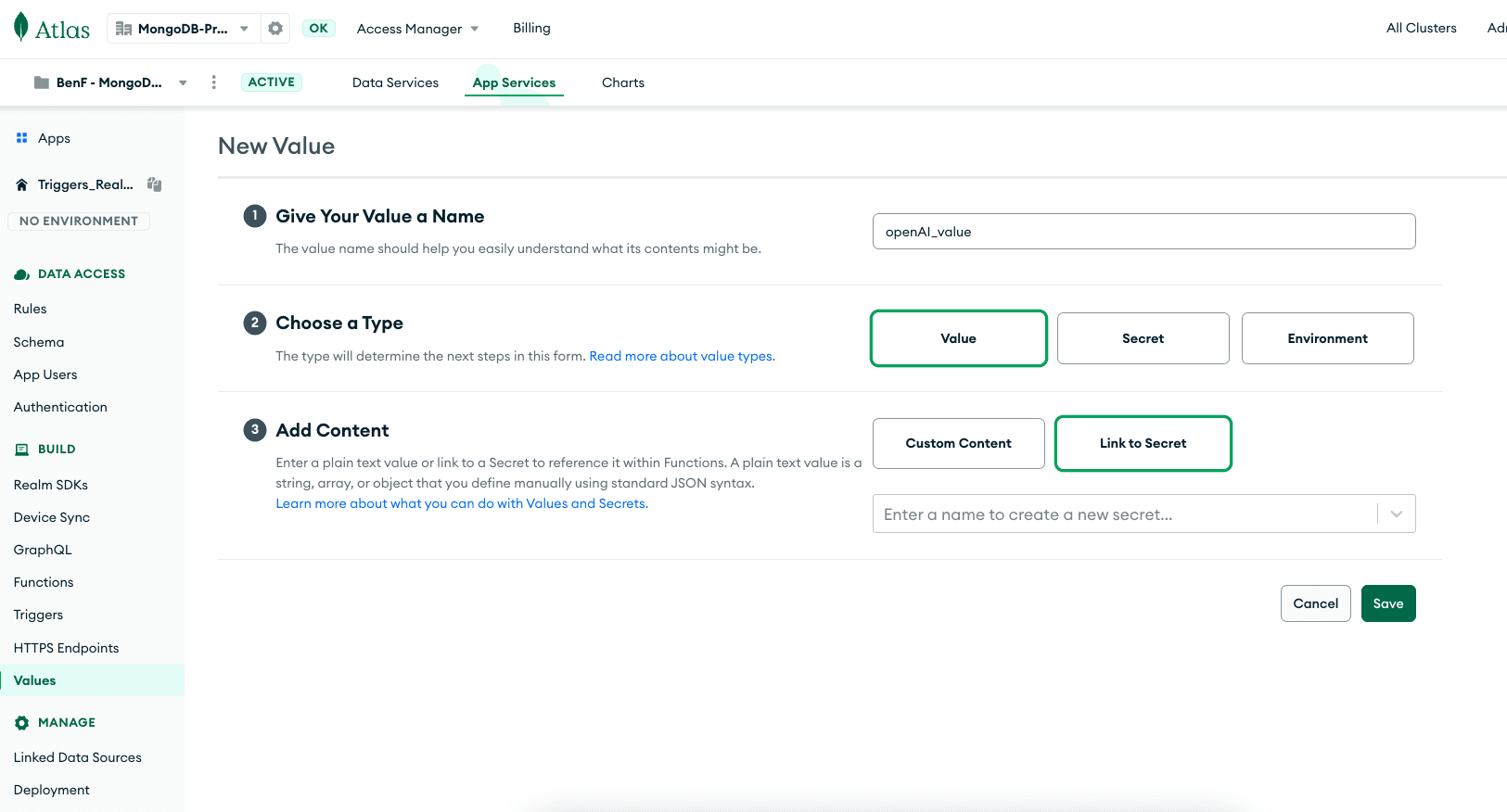This screenshot has height=812, width=1507.
Task: Open organization settings gear icon
Action: [275, 29]
